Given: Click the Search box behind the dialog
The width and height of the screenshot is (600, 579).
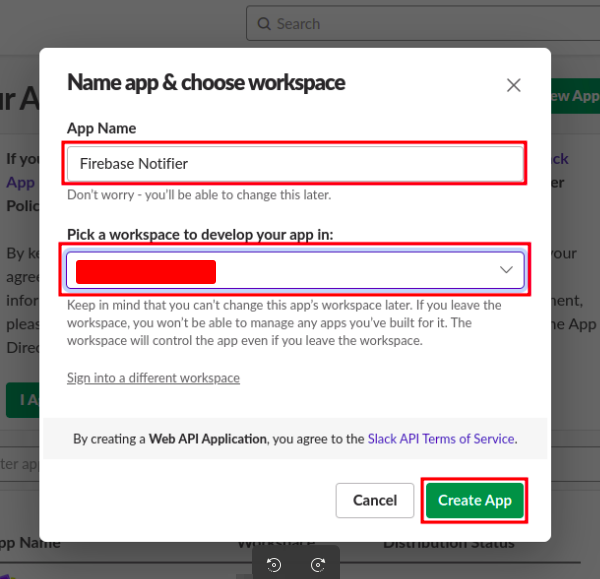Looking at the screenshot, I should (x=423, y=24).
